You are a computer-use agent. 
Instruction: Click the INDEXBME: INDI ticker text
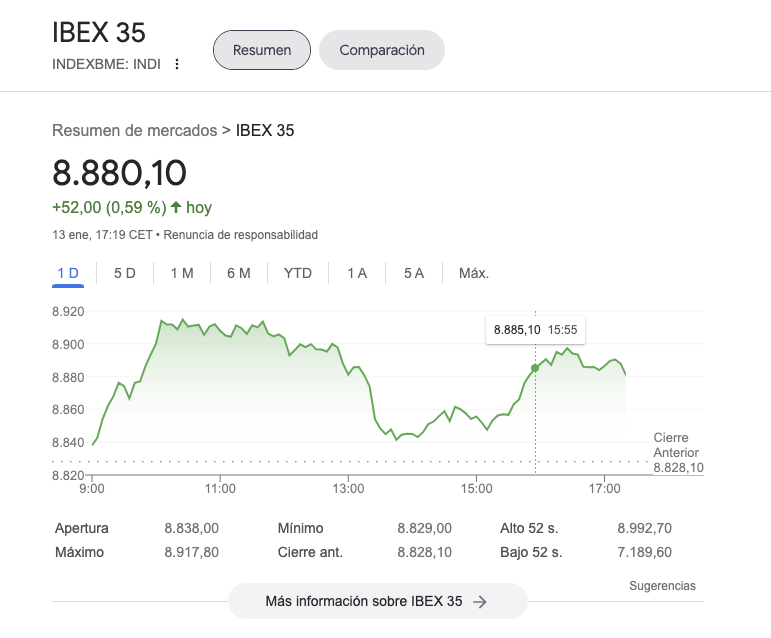point(106,64)
